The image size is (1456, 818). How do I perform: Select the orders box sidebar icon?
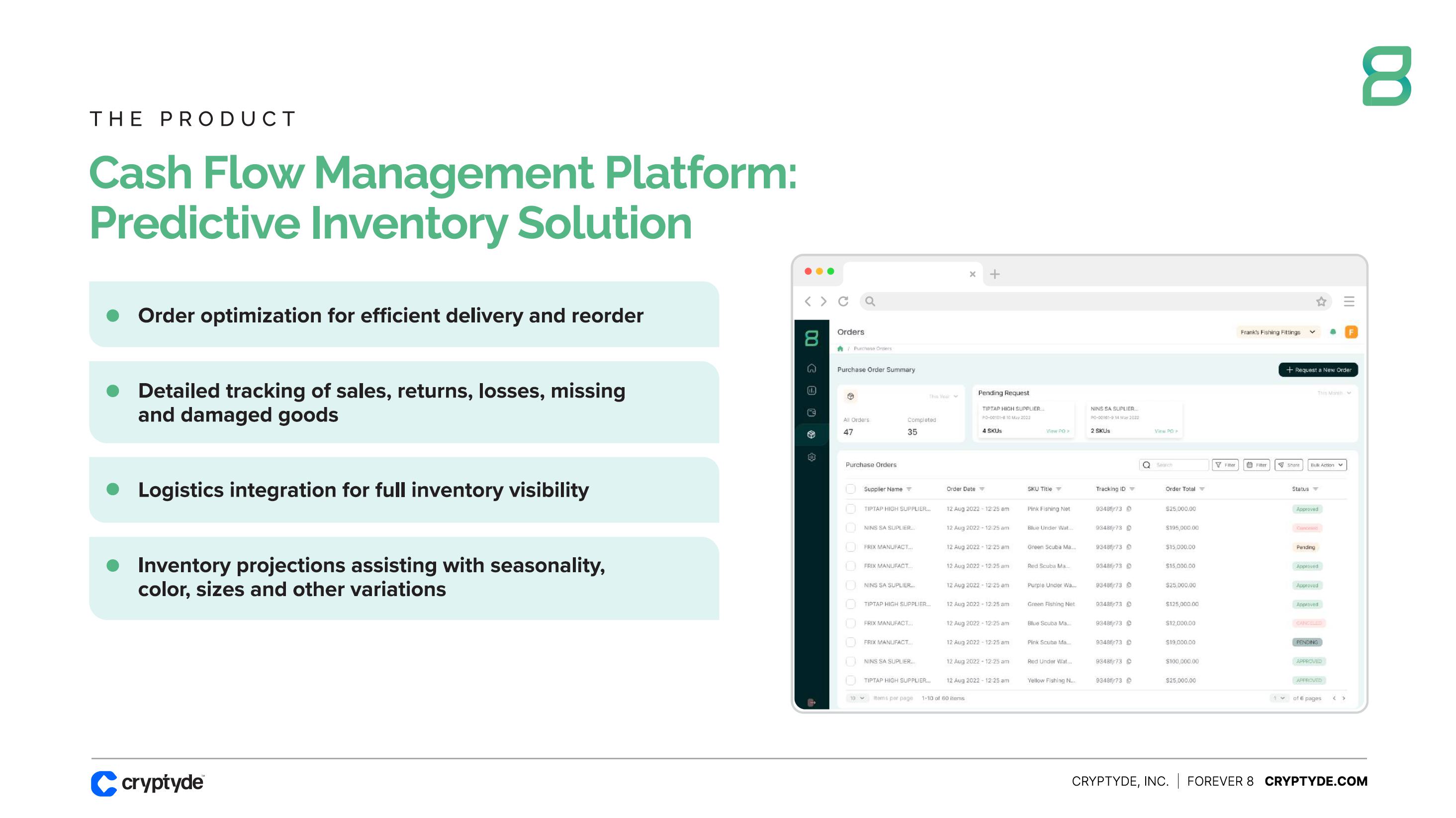[812, 434]
